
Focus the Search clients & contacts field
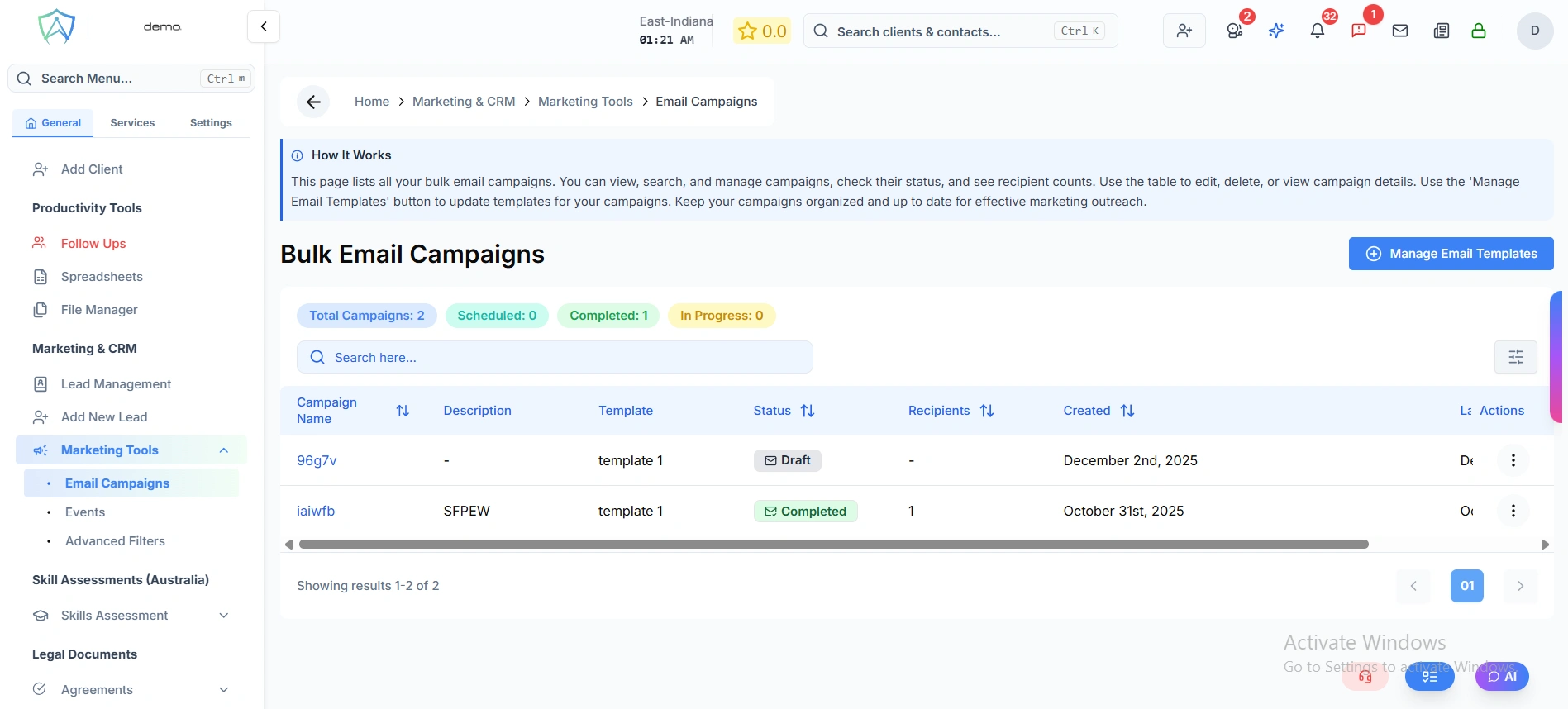click(960, 31)
